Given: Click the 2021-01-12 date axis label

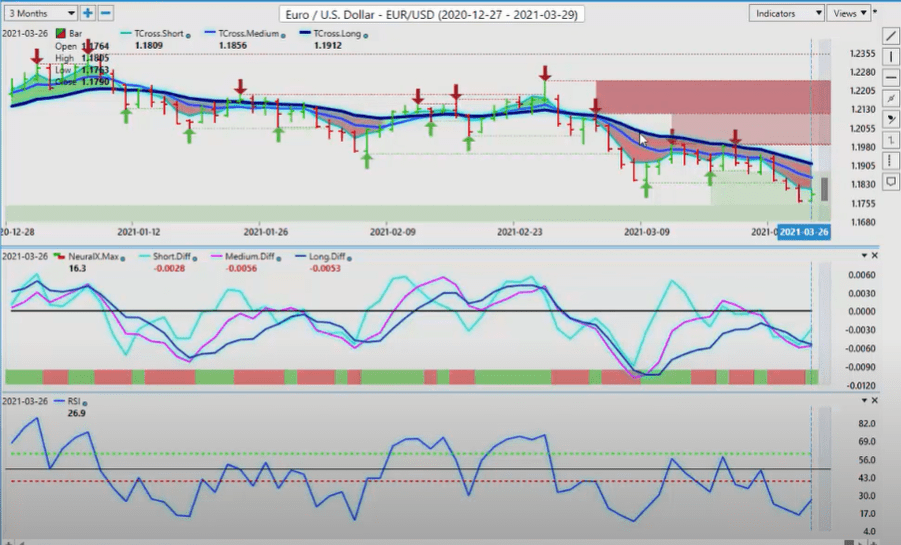Looking at the screenshot, I should [x=138, y=232].
